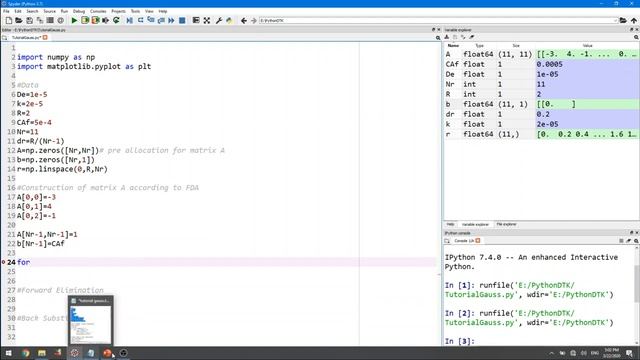Viewport: 640px width, 360px height.
Task: Run cell and advance to the next
Action: (x=95, y=20)
